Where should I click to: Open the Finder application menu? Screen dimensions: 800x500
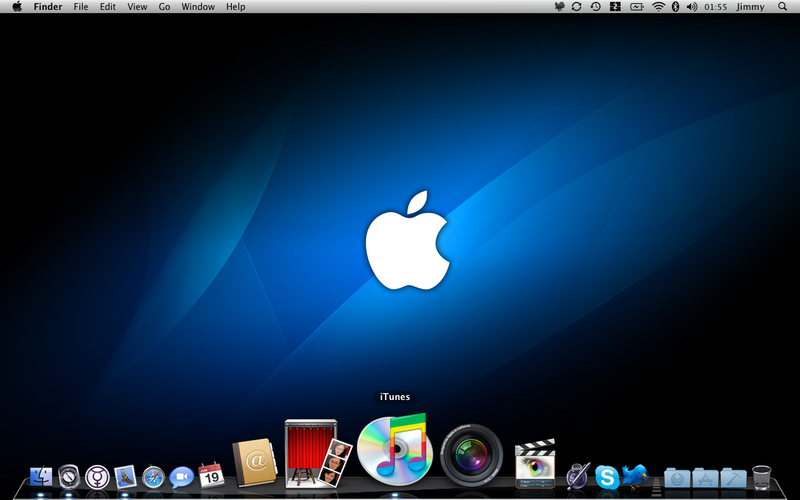[x=48, y=7]
